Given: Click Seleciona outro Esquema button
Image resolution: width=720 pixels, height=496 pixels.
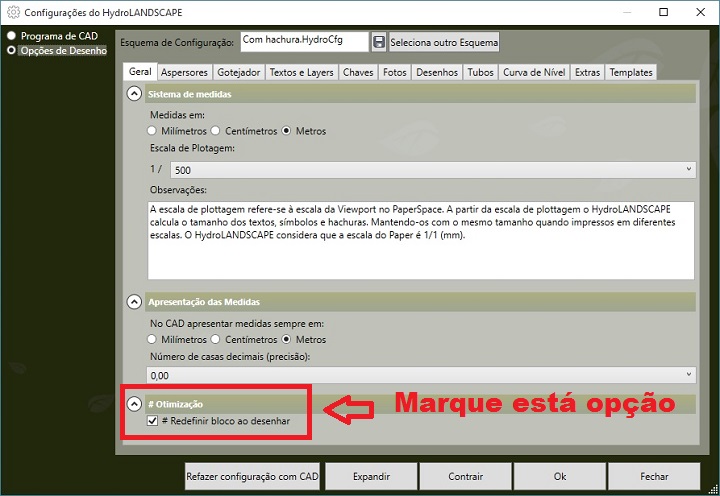Looking at the screenshot, I should click(x=444, y=42).
